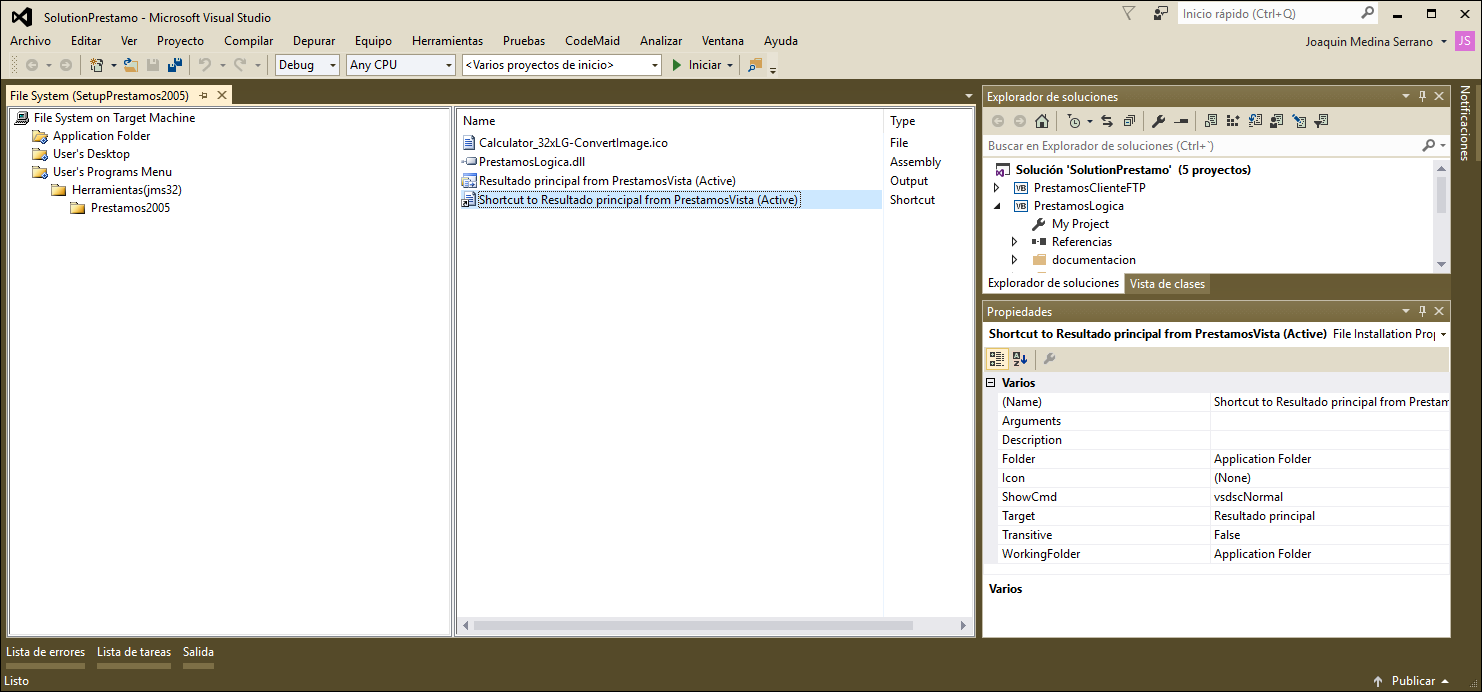Close the File System (SetupPrestamos2005) tab
This screenshot has height=692, width=1482.
(x=222, y=96)
